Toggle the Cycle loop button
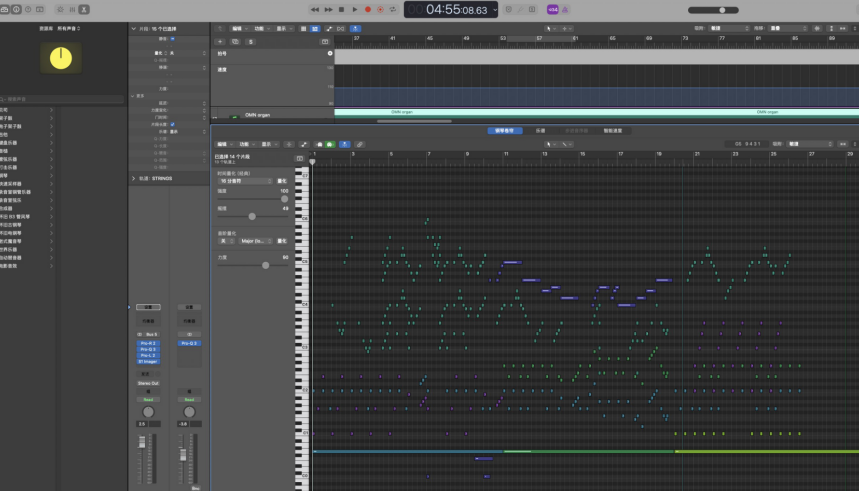The image size is (859, 491). pyautogui.click(x=393, y=9)
